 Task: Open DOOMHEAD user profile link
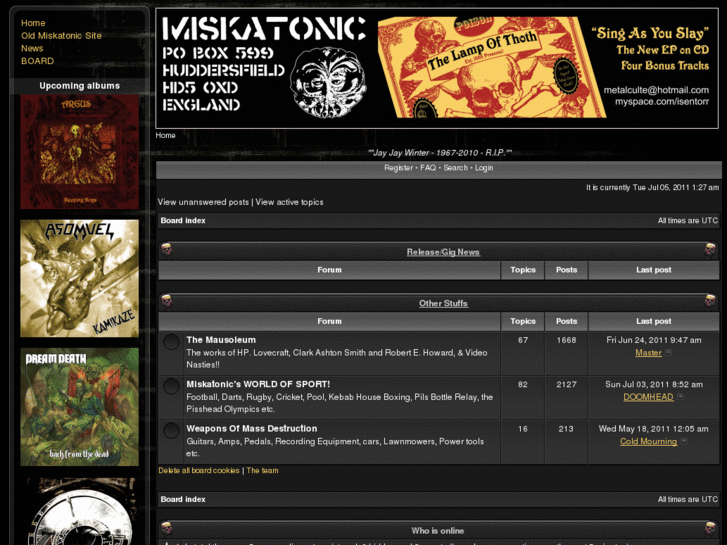point(648,397)
